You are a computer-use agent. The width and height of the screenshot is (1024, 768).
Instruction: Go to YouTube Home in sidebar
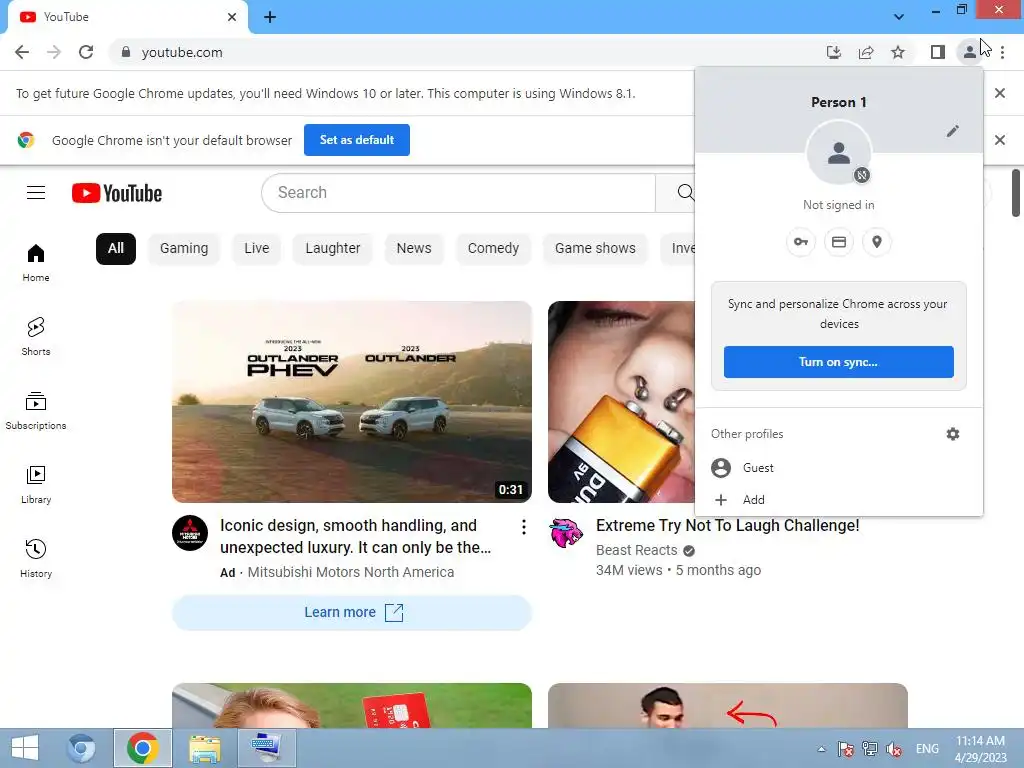(x=36, y=263)
